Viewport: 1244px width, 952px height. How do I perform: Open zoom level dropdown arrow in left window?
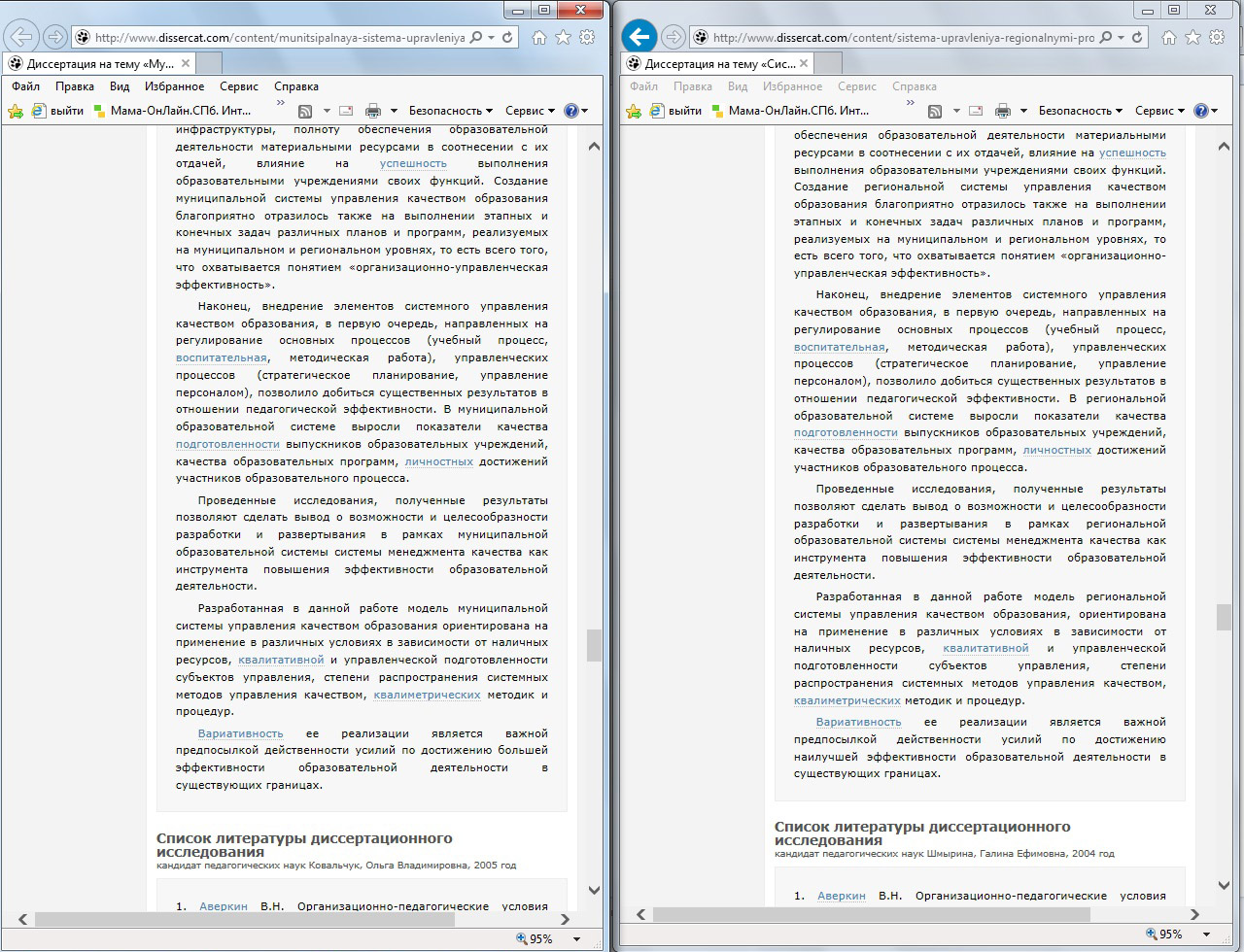pos(576,938)
